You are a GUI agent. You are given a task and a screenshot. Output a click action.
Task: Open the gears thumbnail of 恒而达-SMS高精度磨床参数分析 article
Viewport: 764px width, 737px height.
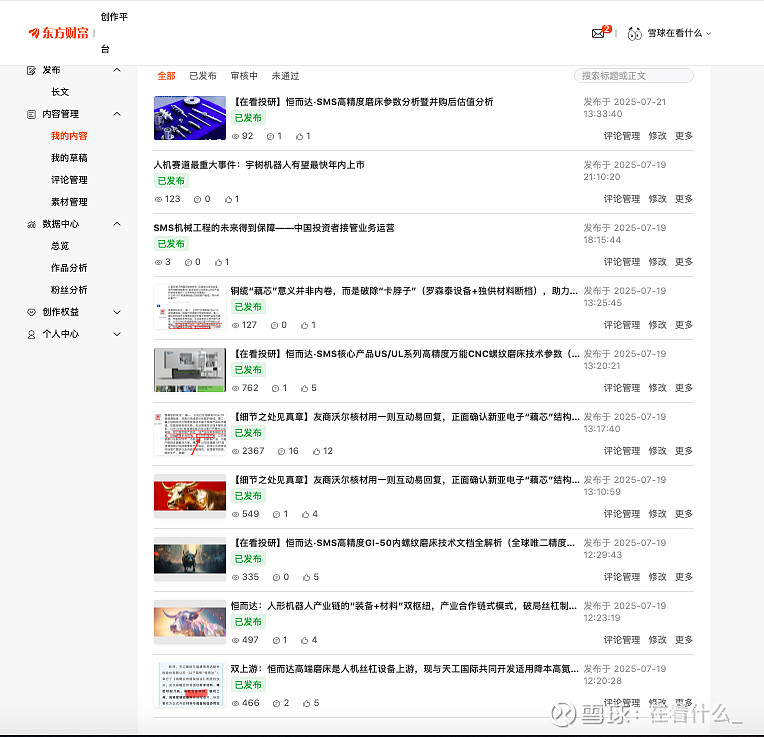190,118
